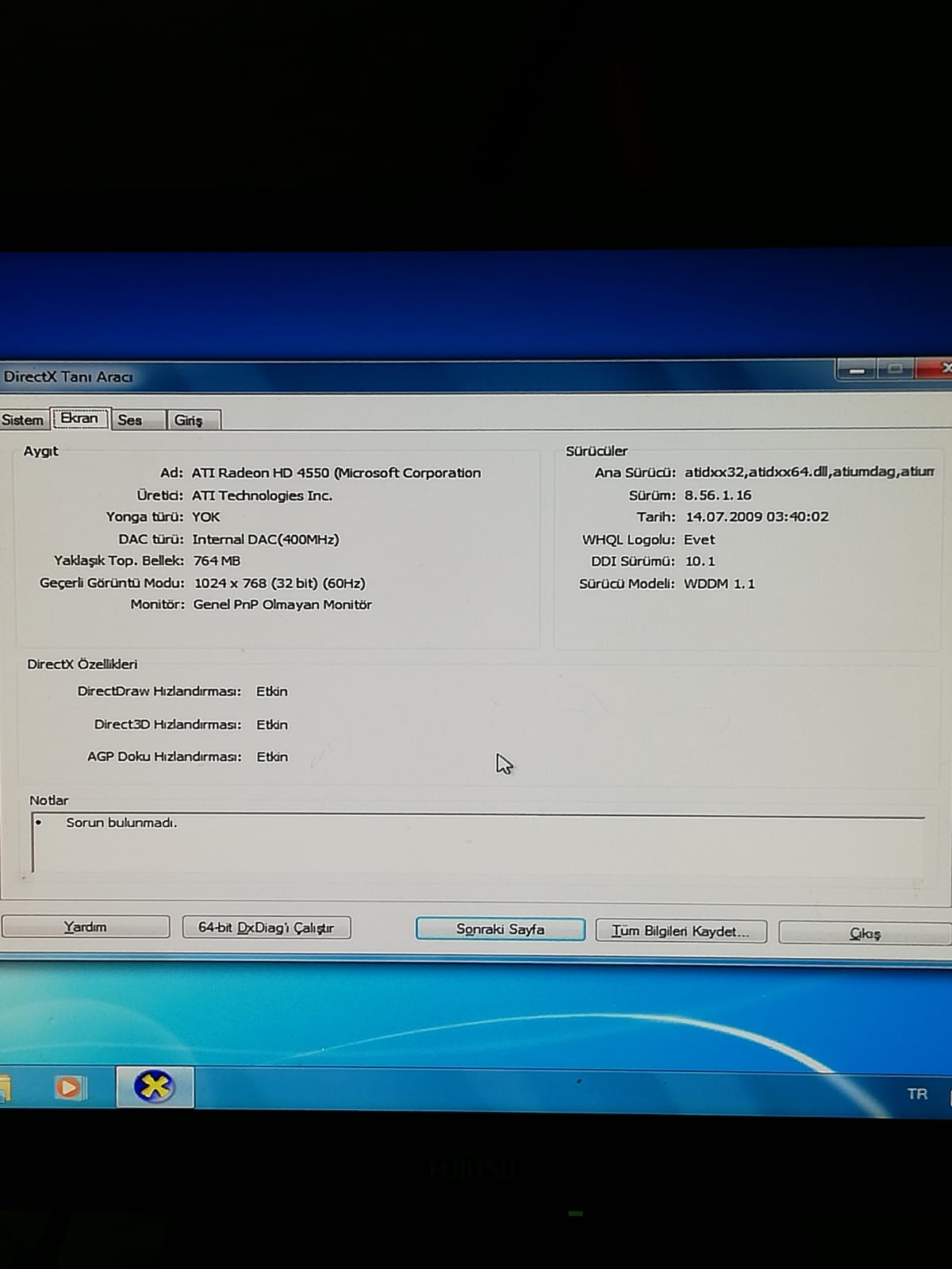Click the Notlar text box
The image size is (952, 1269).
point(478,843)
